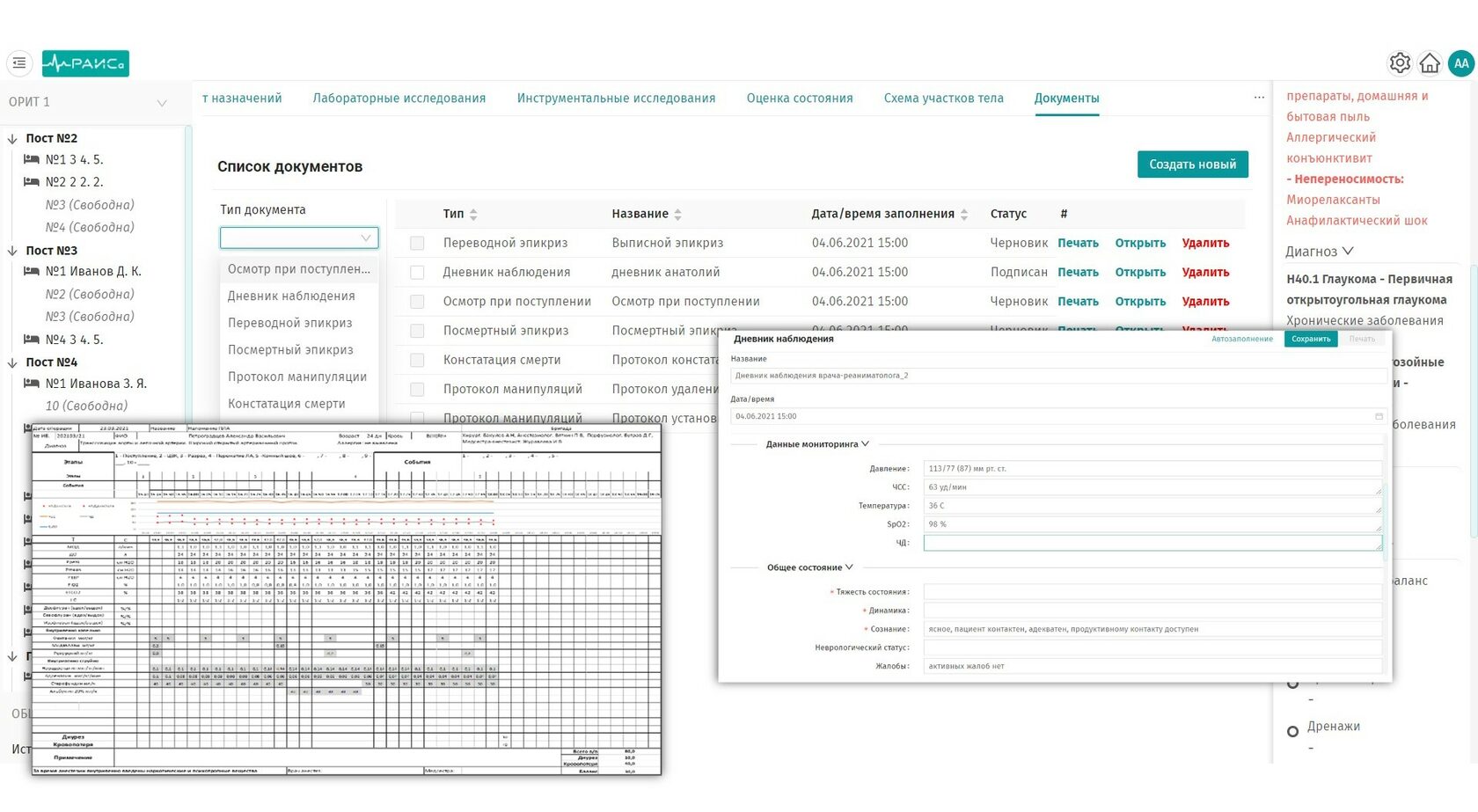Tick checkbox for Посмертный эпикриз row
Screen dimensions: 1478x812
417,331
